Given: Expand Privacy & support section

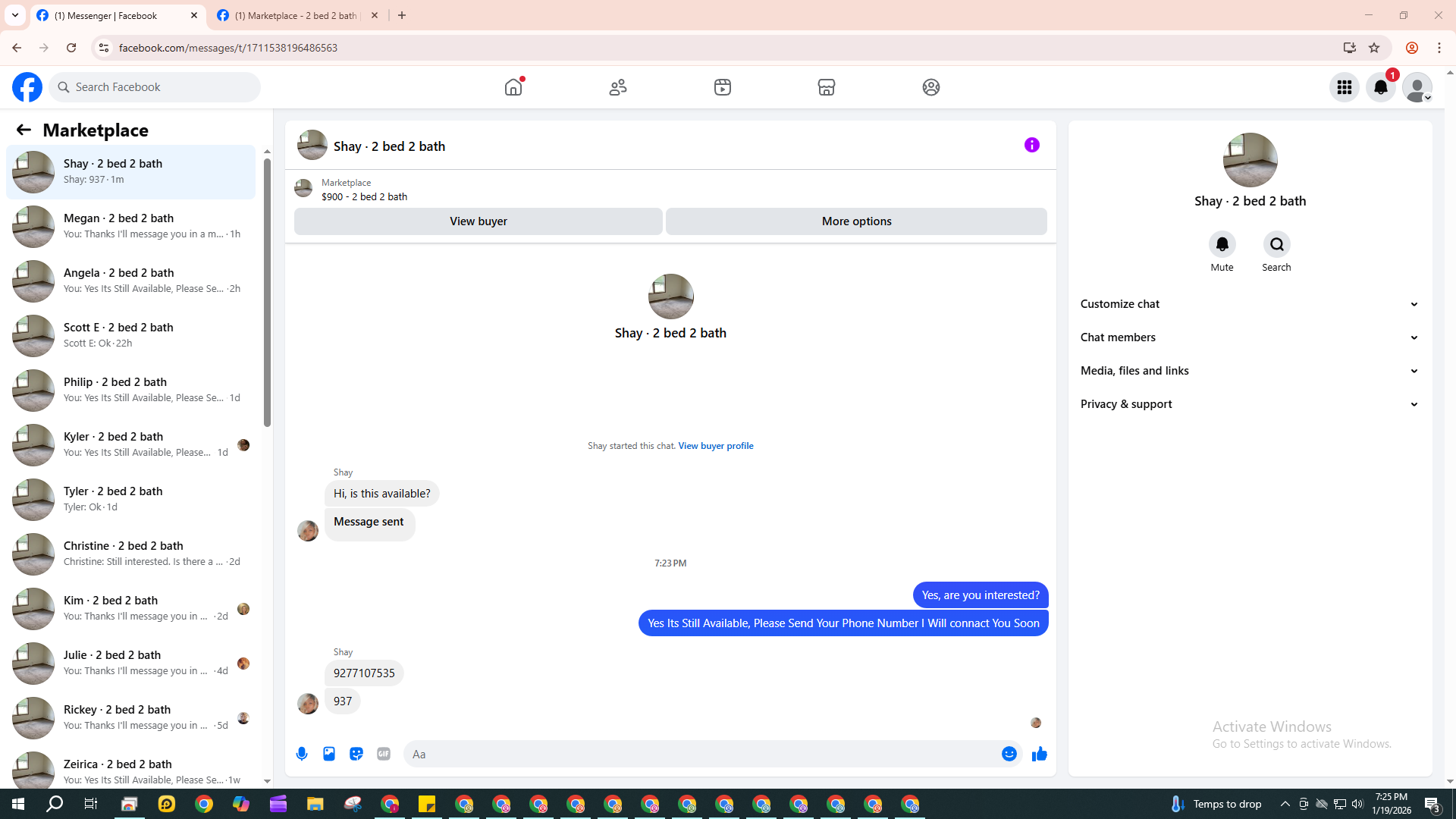Looking at the screenshot, I should click(1249, 404).
